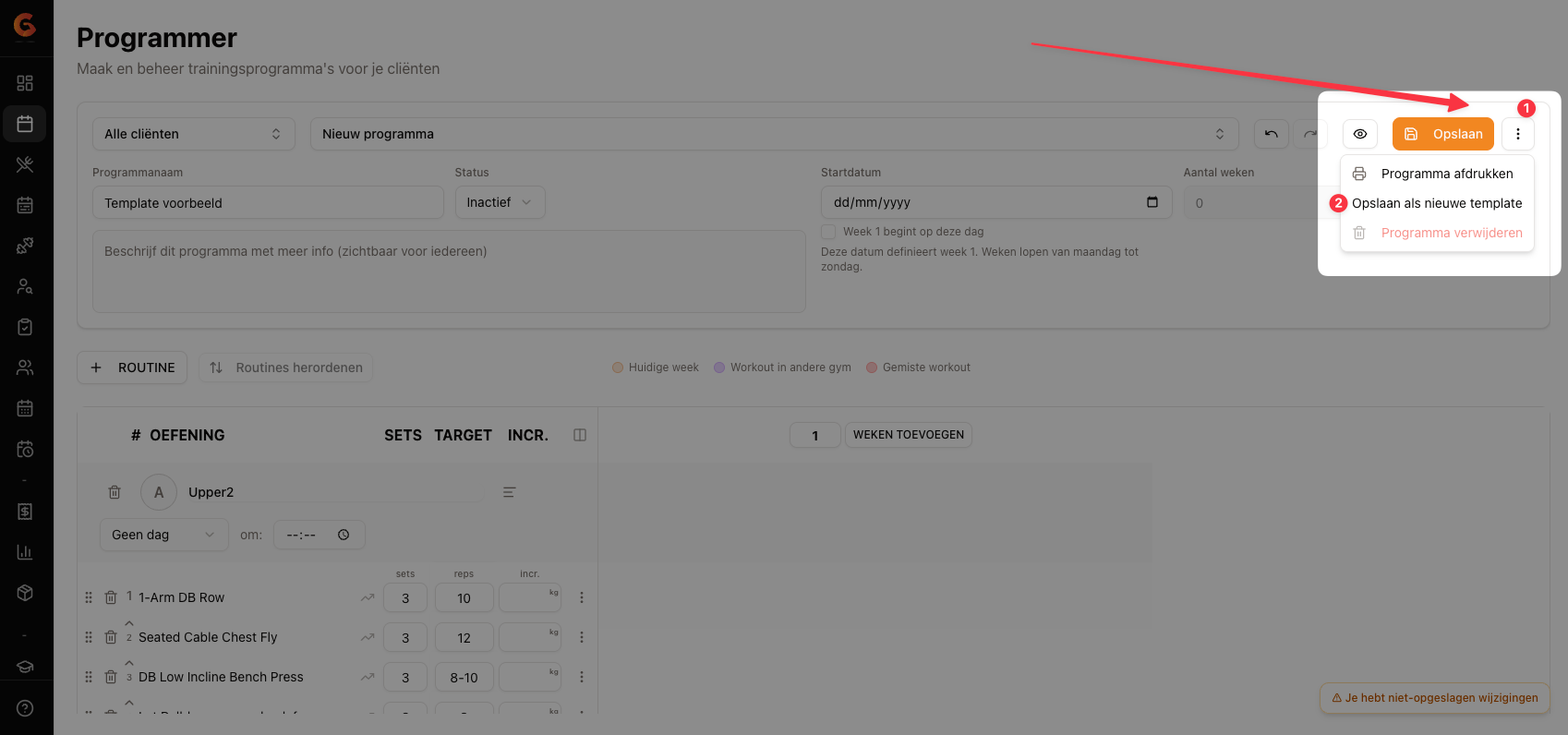
Task: Click the app logo at sidebar top
Action: coord(25,26)
